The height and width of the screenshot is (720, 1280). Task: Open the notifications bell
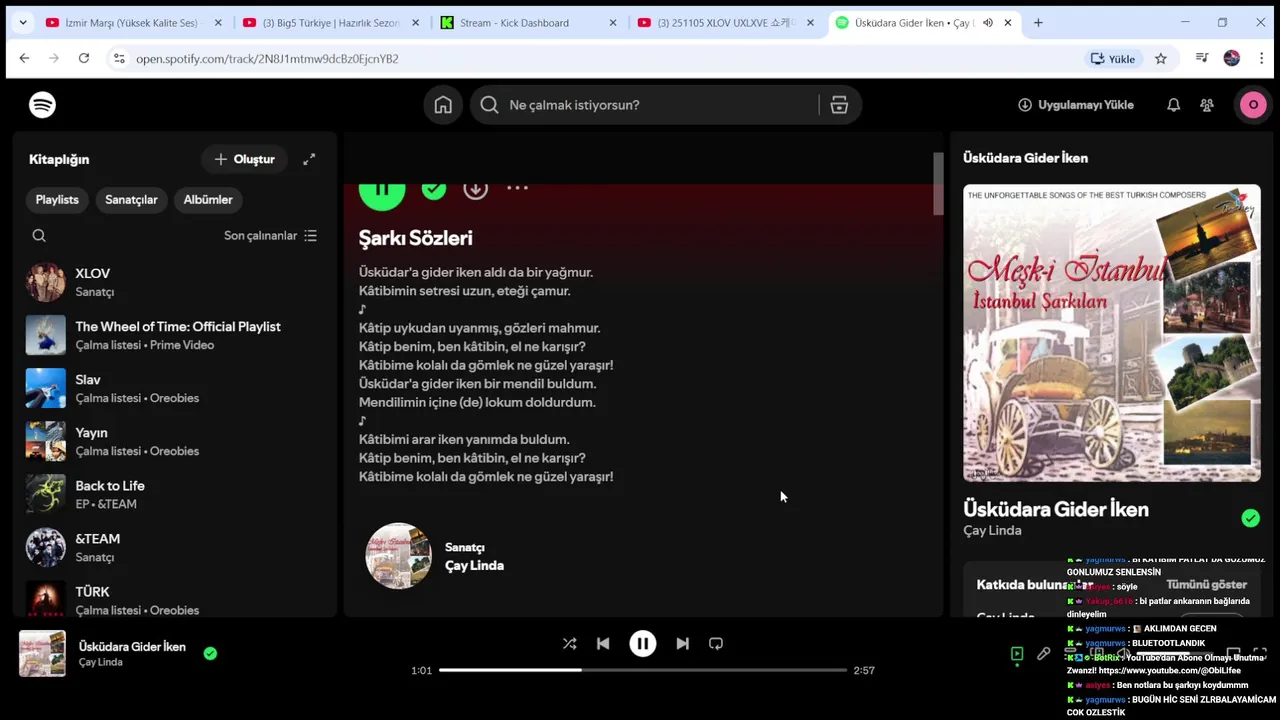tap(1174, 105)
